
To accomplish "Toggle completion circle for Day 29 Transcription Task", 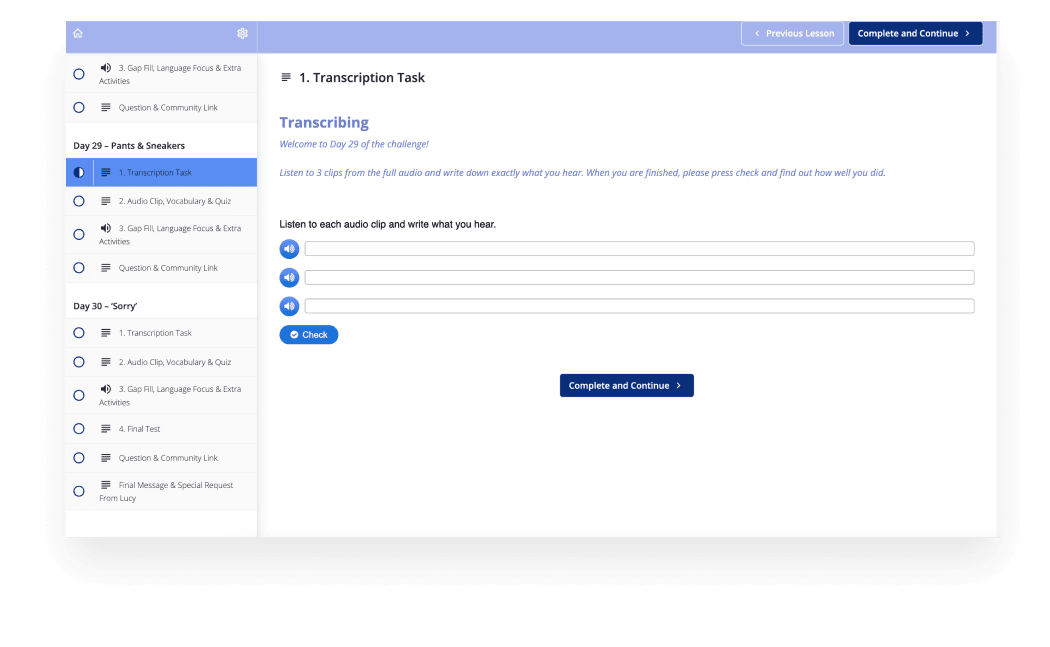I will [x=79, y=173].
